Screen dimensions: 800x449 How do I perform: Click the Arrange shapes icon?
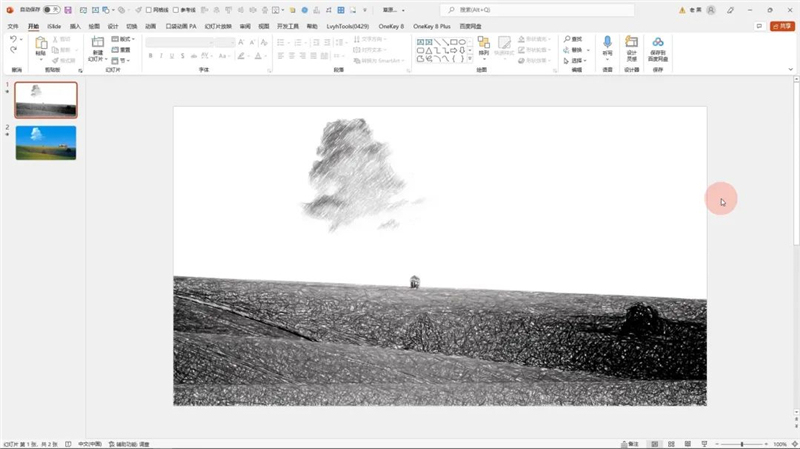point(483,44)
